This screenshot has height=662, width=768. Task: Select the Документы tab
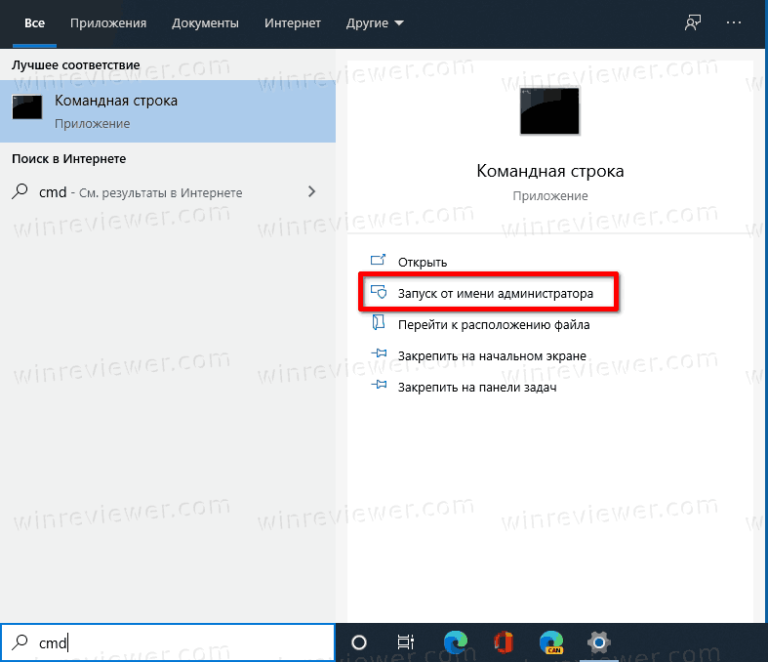[205, 23]
